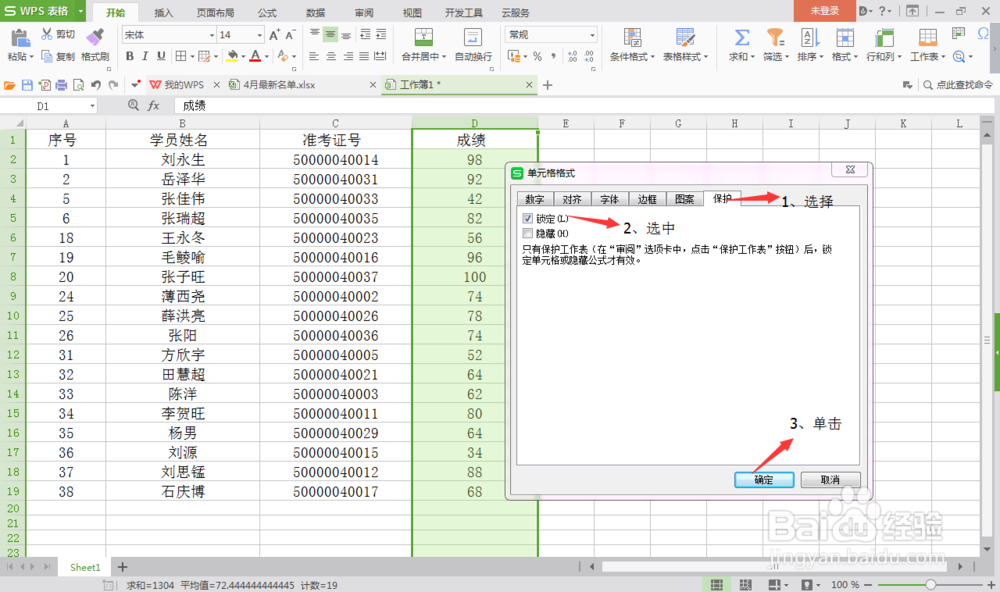
Task: Click the Filter (筛选) funnel icon
Action: [775, 37]
